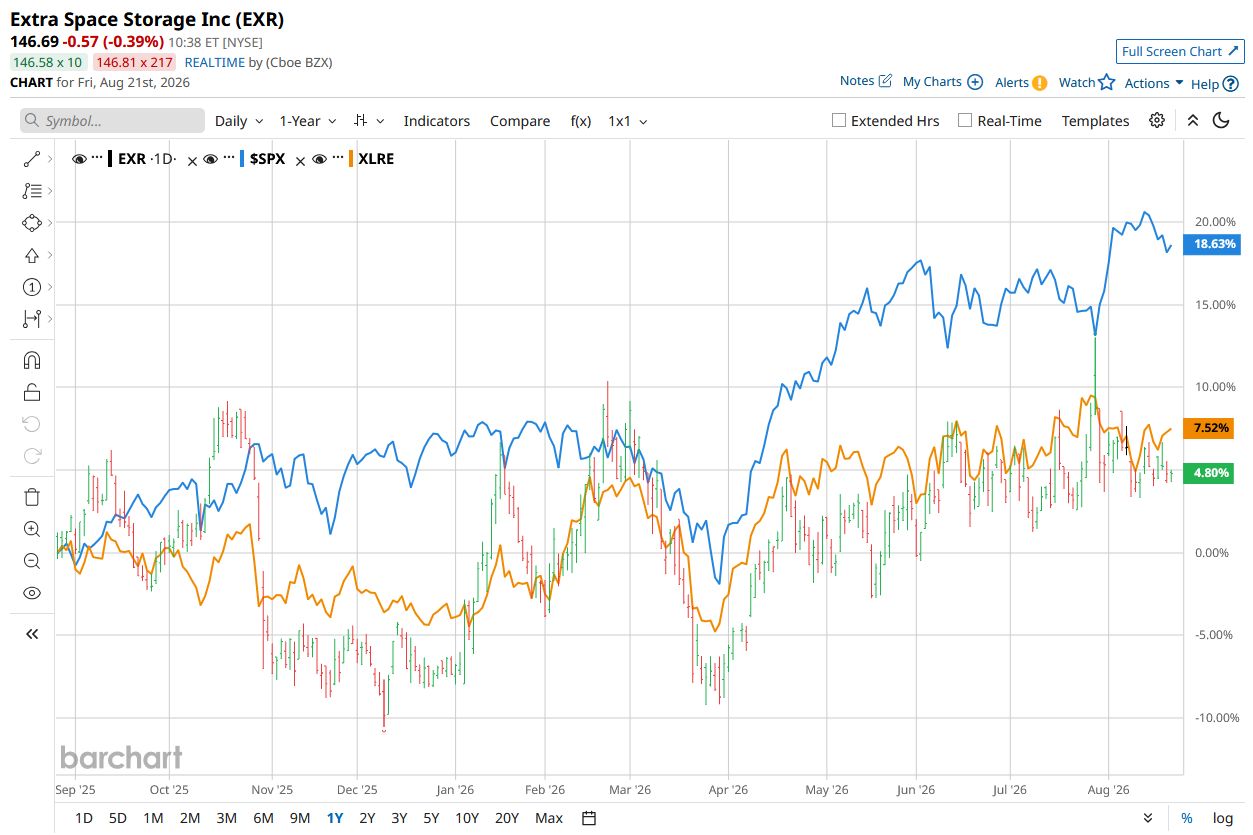This screenshot has width=1253, height=835.
Task: Expand arrow marker tool options arrow
Action: click(x=50, y=255)
